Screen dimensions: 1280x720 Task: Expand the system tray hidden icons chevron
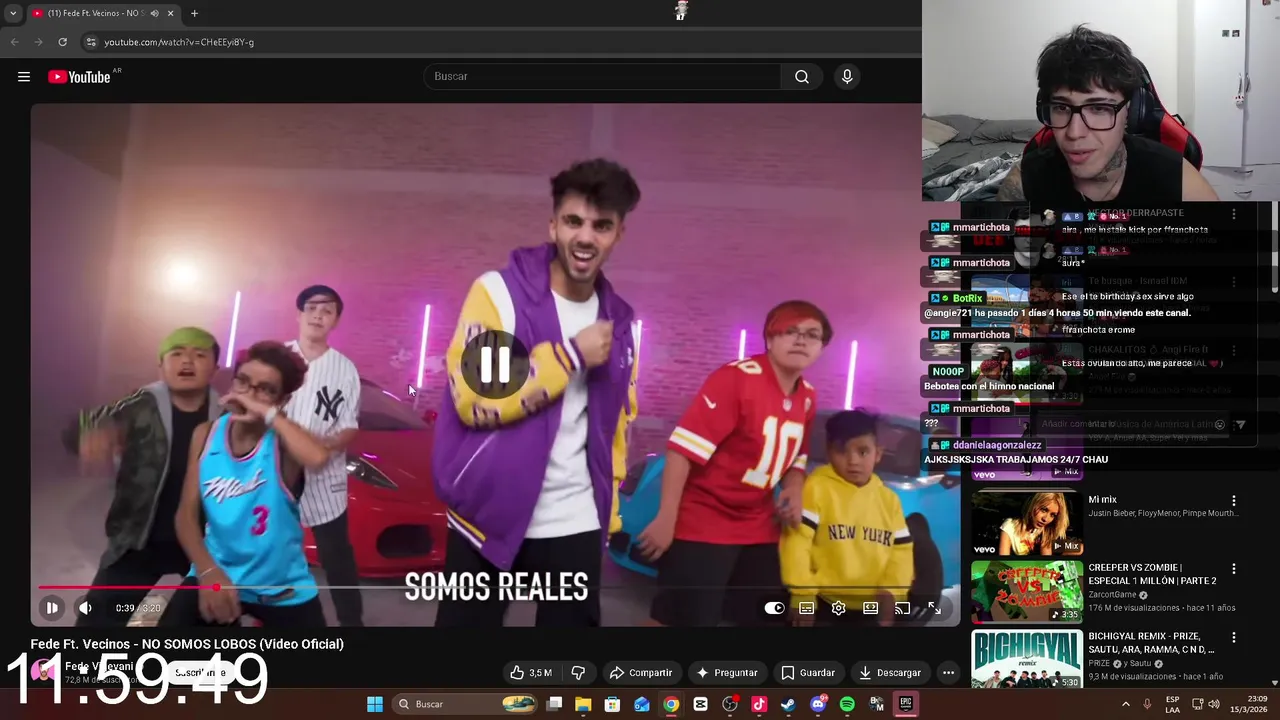coord(1125,704)
